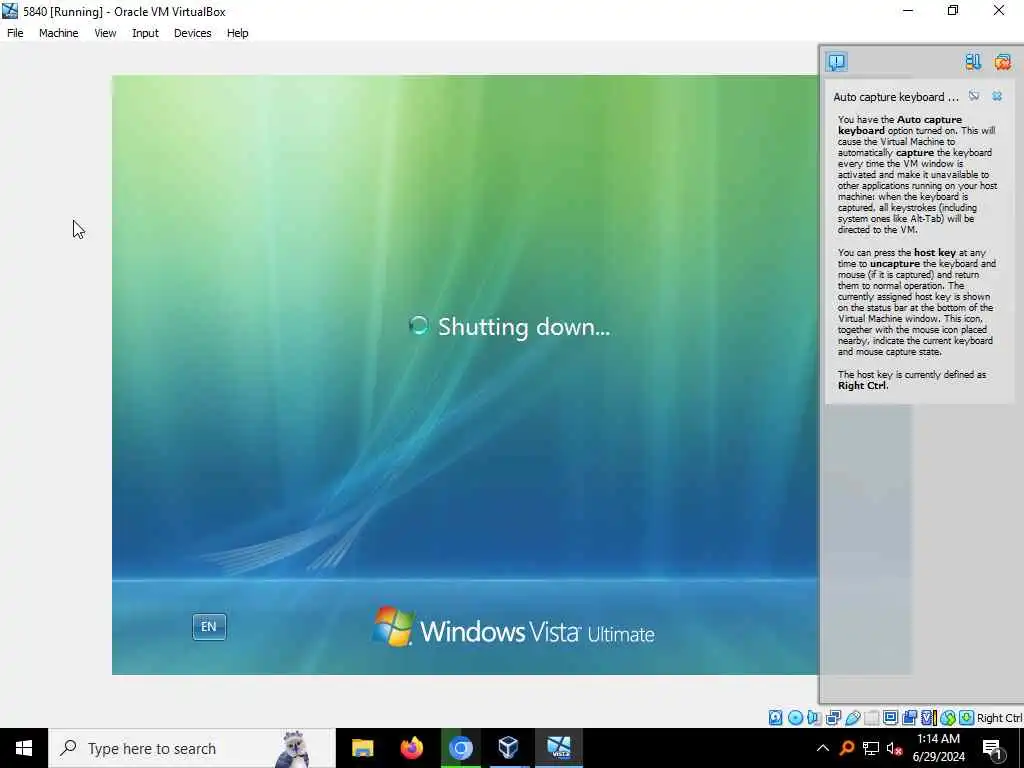The image size is (1024, 768).
Task: Click the notification order sorting icon
Action: pos(973,61)
